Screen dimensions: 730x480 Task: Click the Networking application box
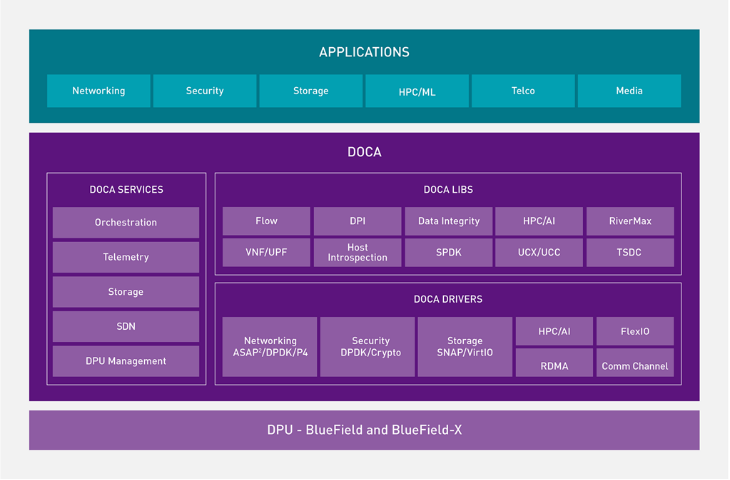tap(98, 91)
